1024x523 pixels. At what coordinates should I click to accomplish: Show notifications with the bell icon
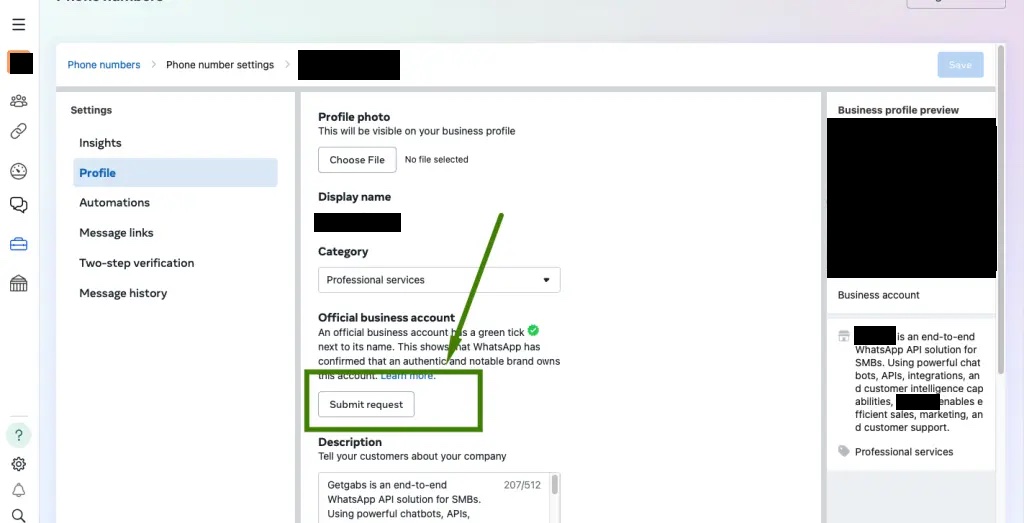point(19,490)
